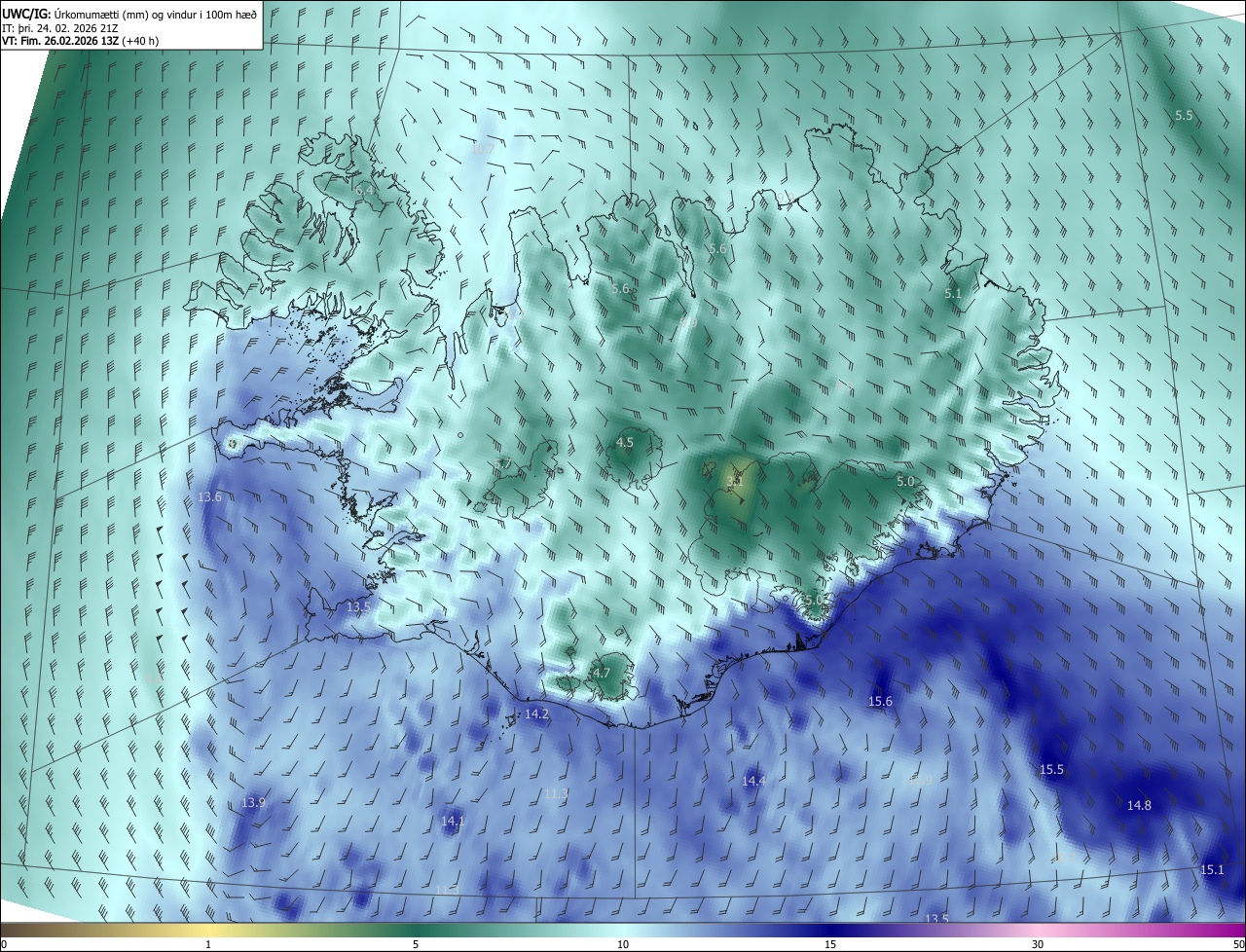1246x952 pixels.
Task: Click the 5.0 value label on map
Action: point(905,481)
